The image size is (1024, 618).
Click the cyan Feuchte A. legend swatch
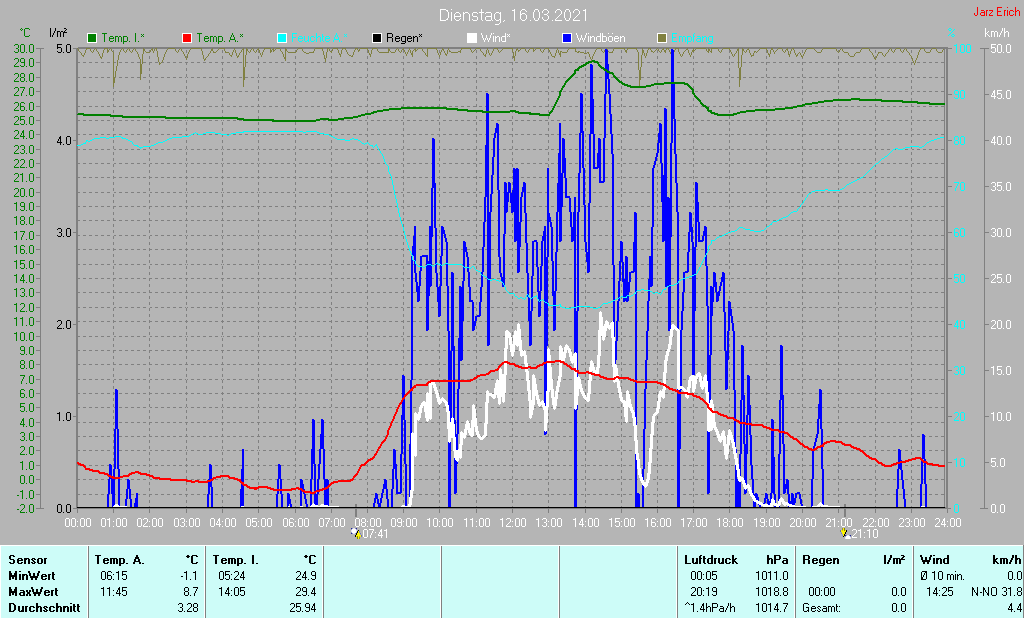click(281, 38)
